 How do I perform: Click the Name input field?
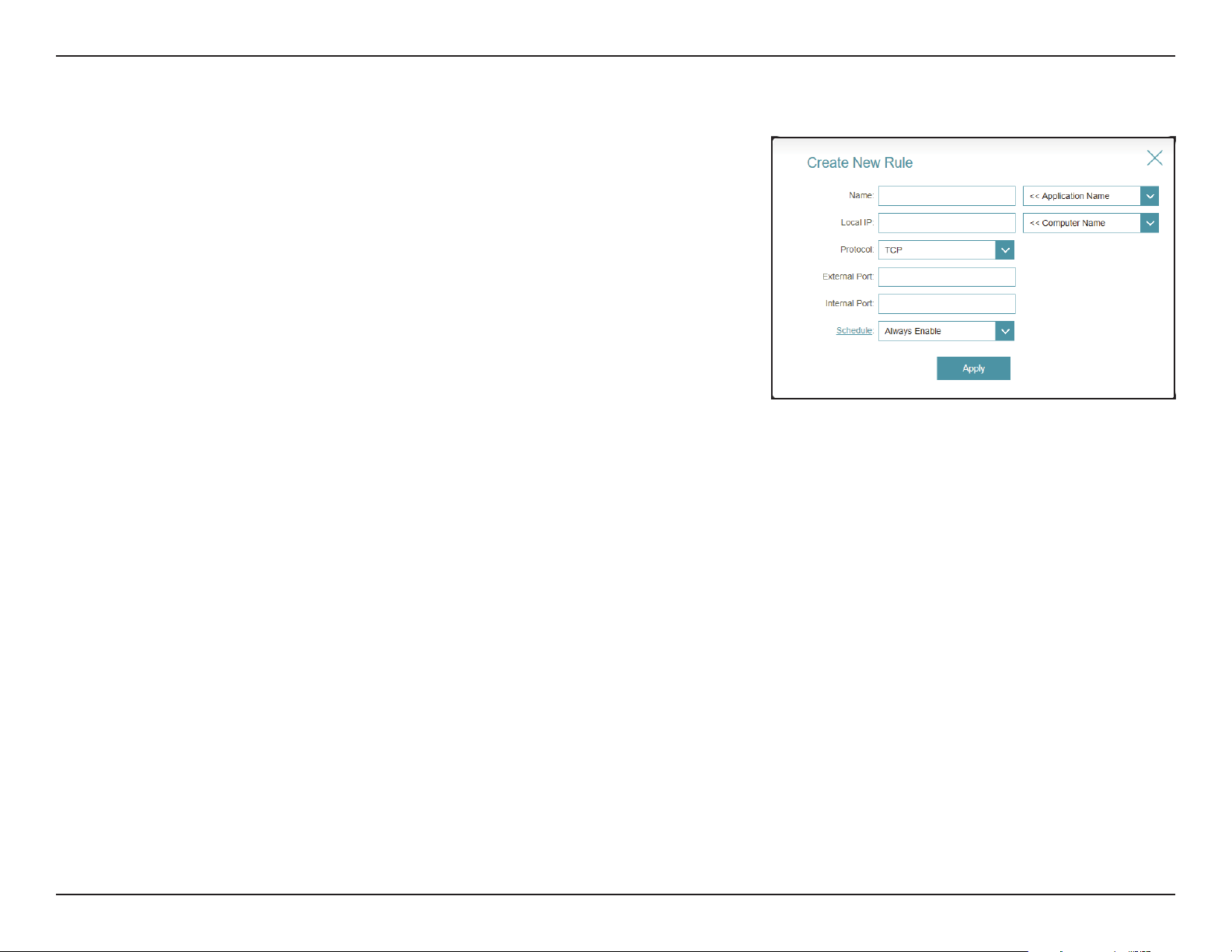pyautogui.click(x=947, y=196)
